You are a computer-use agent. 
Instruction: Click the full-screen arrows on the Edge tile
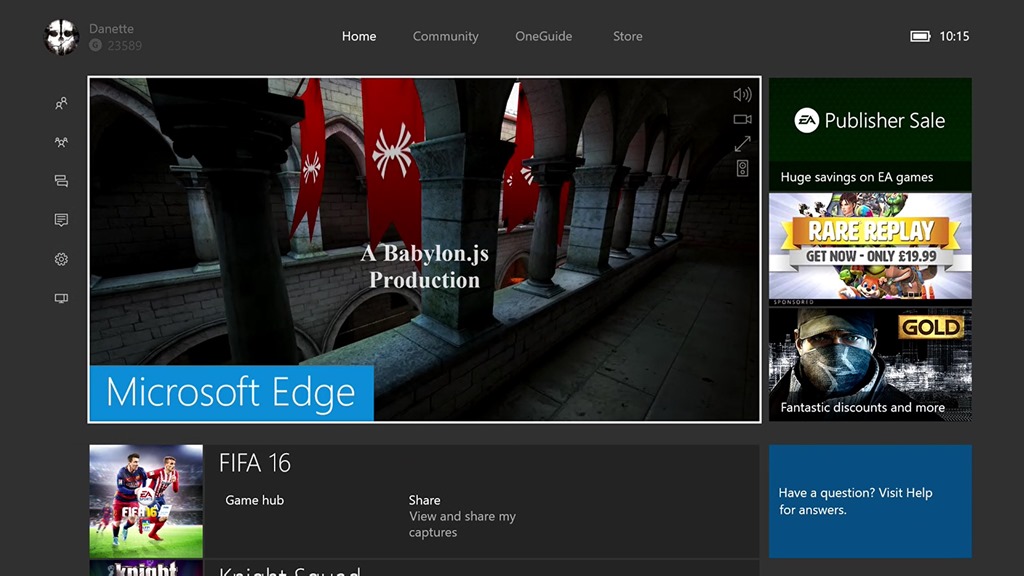[743, 143]
